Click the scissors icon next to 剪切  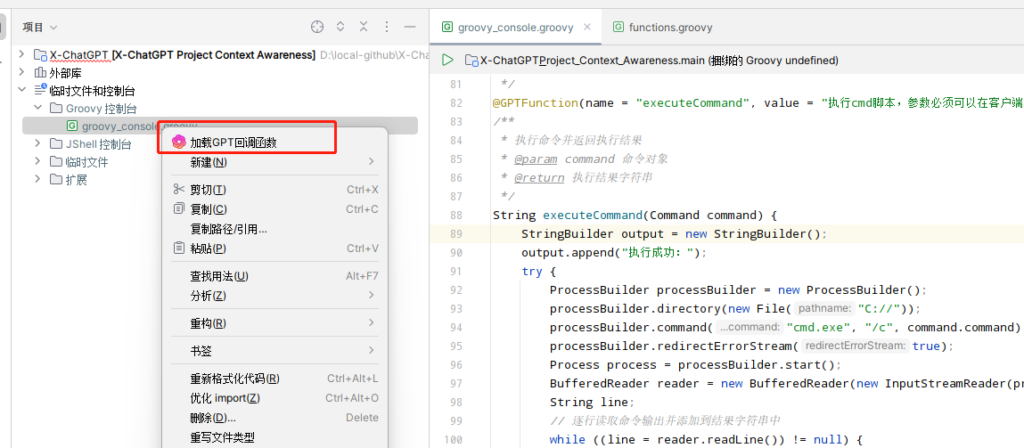point(179,190)
